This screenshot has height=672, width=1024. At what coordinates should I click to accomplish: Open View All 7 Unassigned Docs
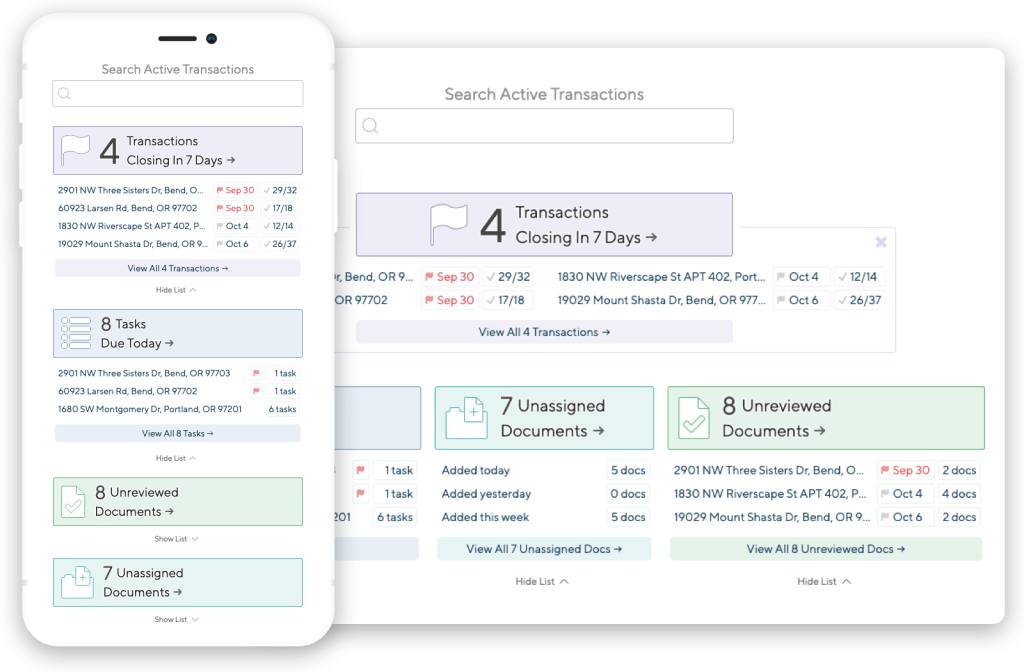[544, 549]
